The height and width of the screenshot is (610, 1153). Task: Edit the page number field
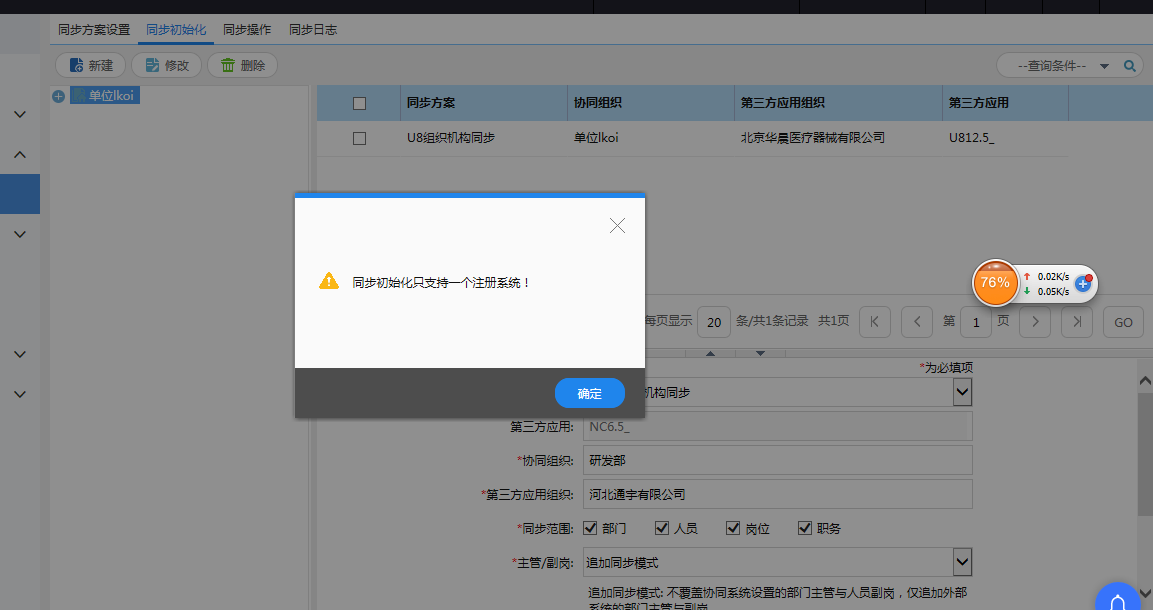click(976, 322)
